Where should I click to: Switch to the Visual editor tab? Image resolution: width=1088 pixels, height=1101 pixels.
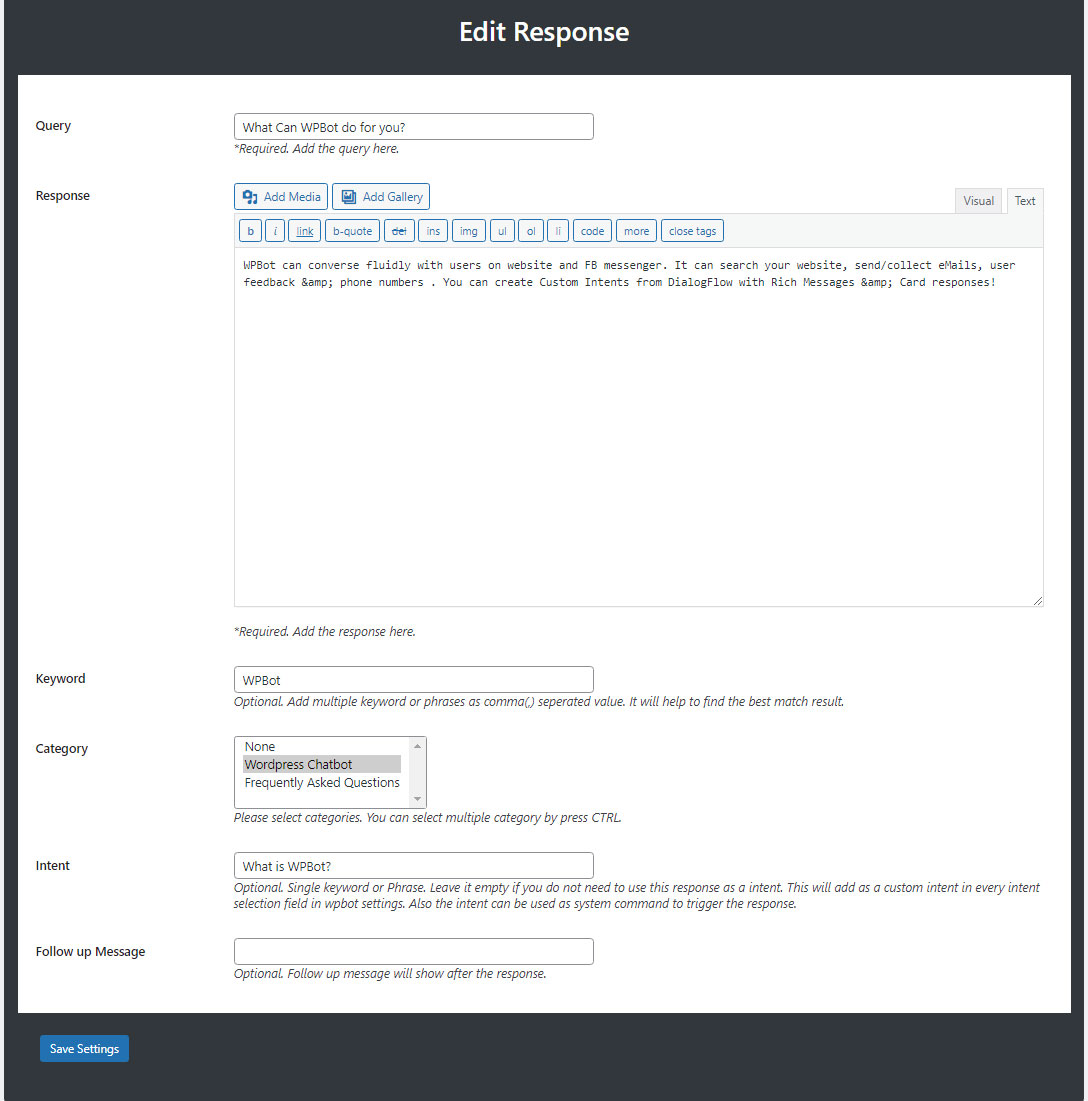pyautogui.click(x=978, y=201)
